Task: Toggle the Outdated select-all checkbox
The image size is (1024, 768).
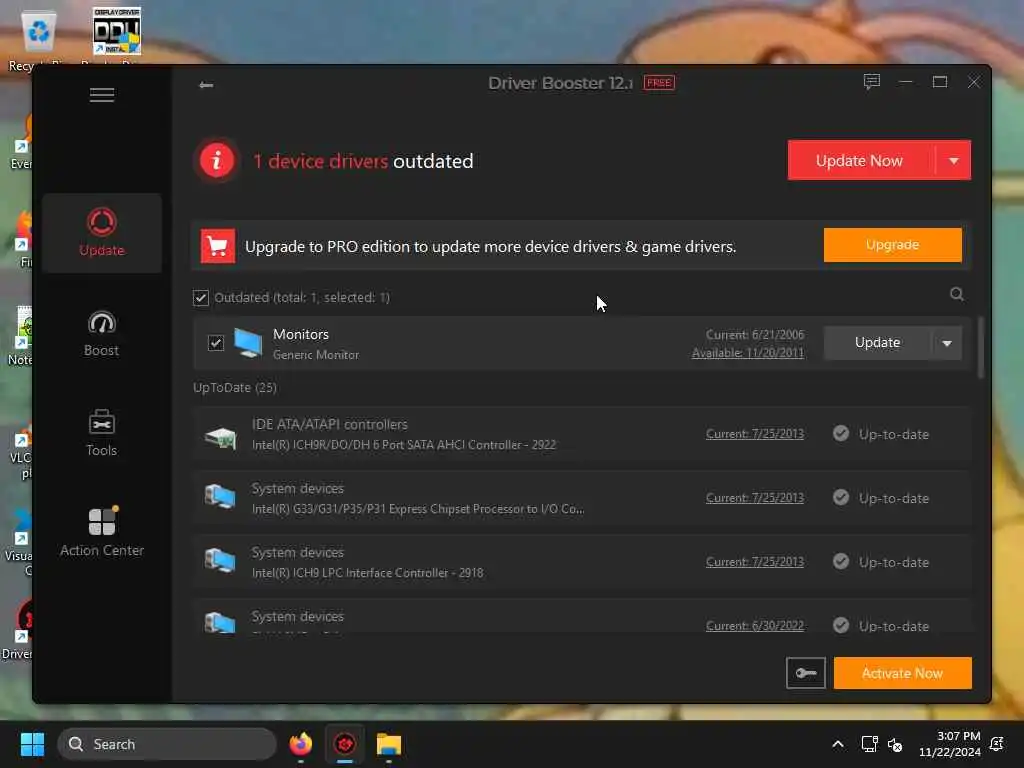Action: coord(200,298)
